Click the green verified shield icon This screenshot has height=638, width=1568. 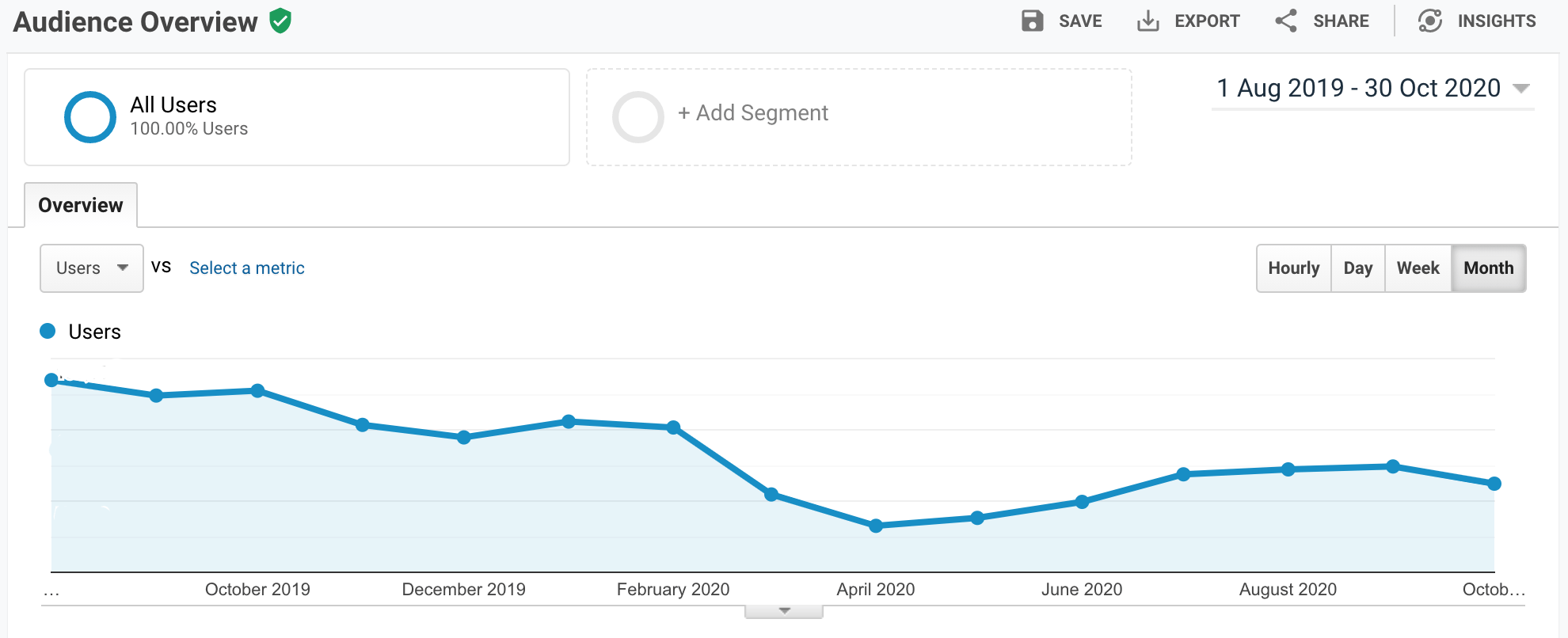(280, 21)
